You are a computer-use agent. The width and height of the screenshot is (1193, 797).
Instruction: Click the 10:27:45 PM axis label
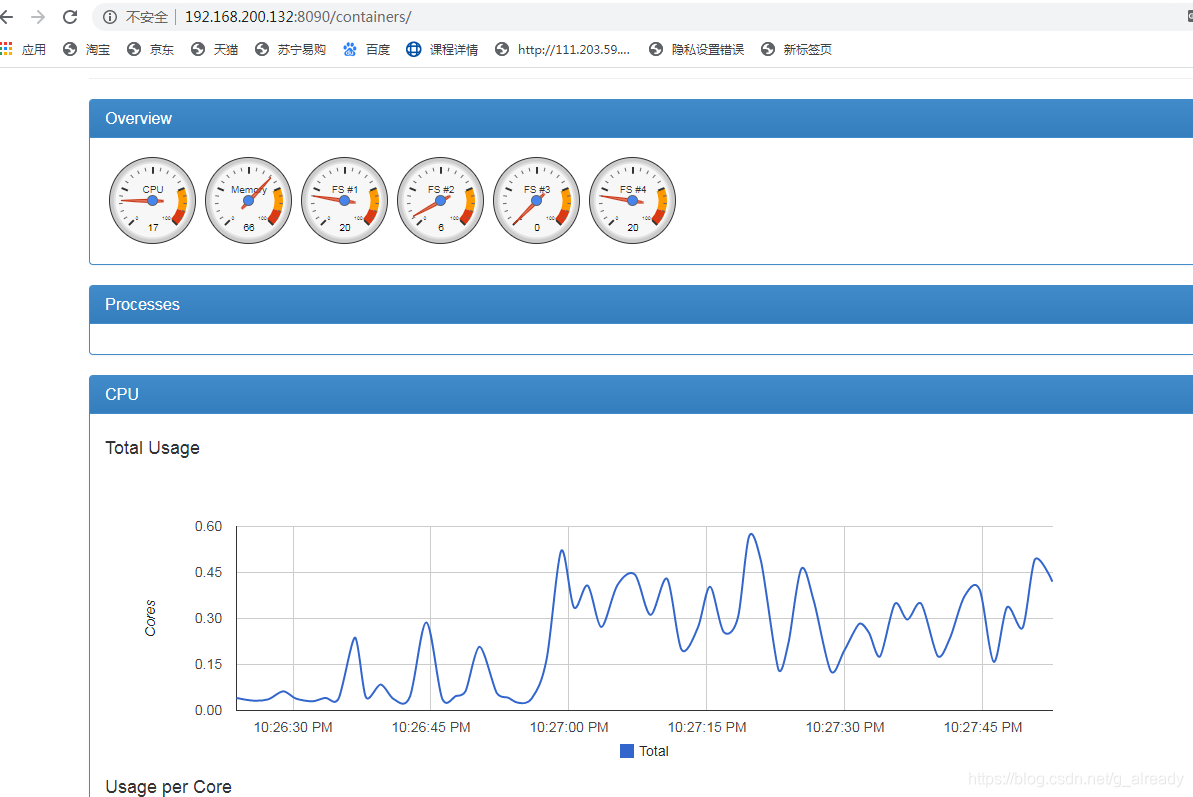[983, 727]
